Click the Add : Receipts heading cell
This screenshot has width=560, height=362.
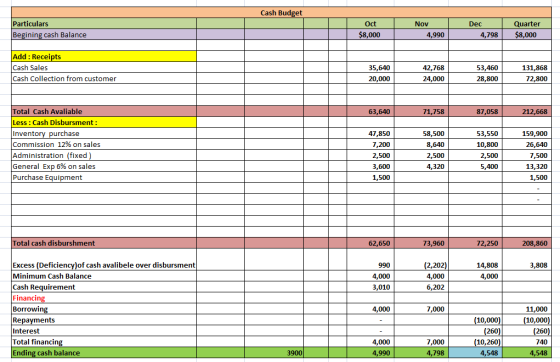104,56
